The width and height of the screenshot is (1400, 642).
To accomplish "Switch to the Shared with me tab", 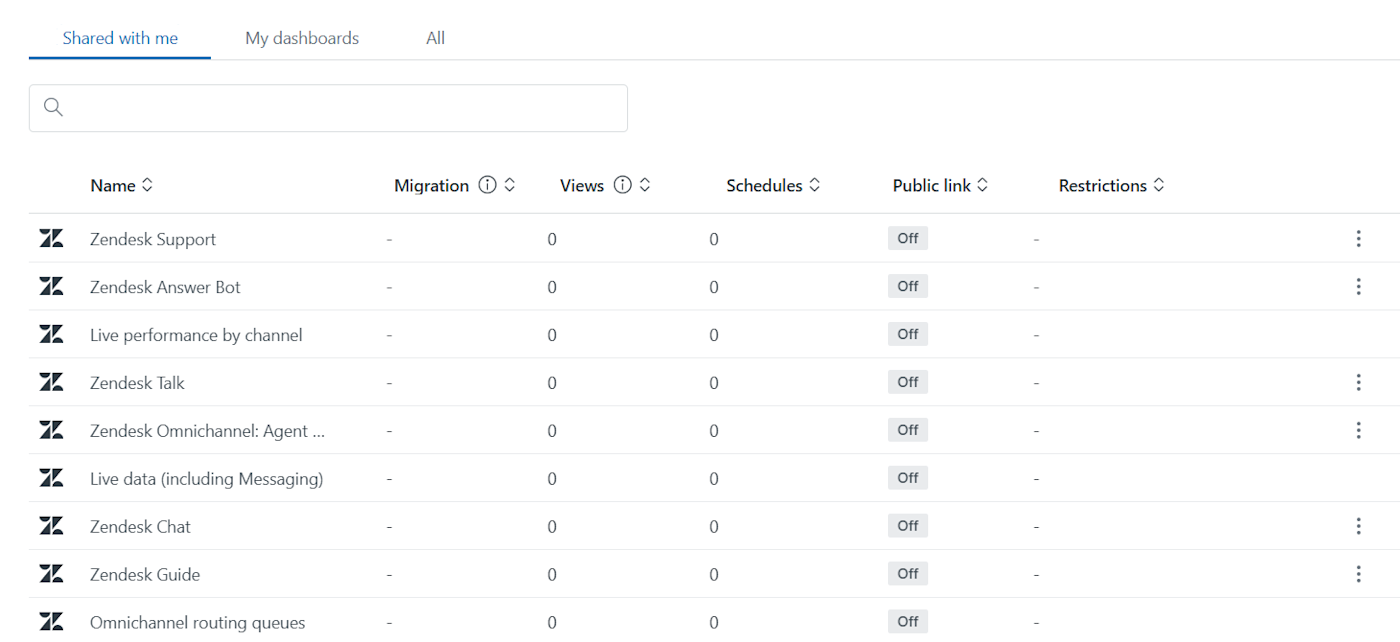I will pyautogui.click(x=120, y=38).
